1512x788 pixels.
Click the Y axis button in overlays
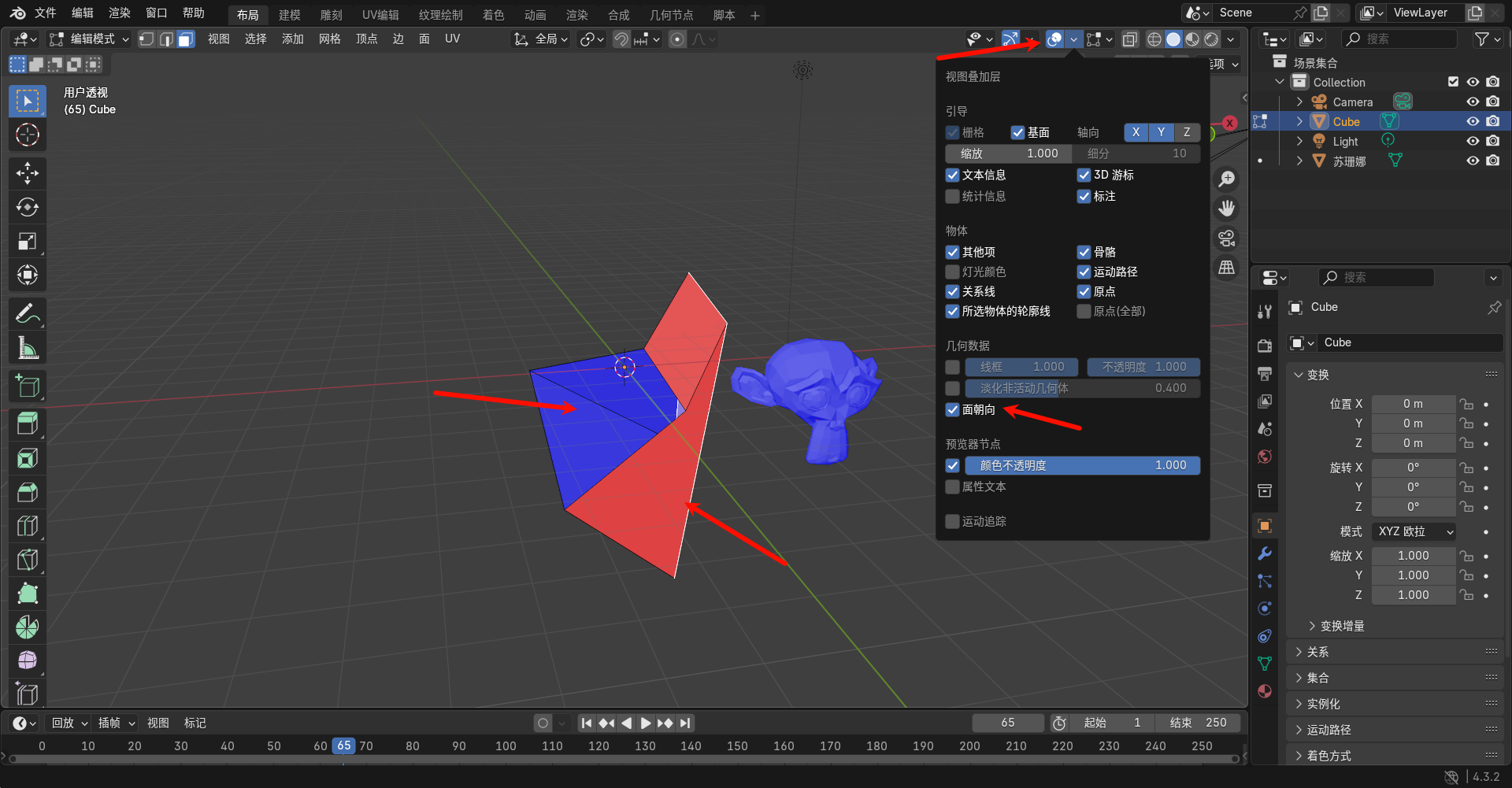(1161, 132)
